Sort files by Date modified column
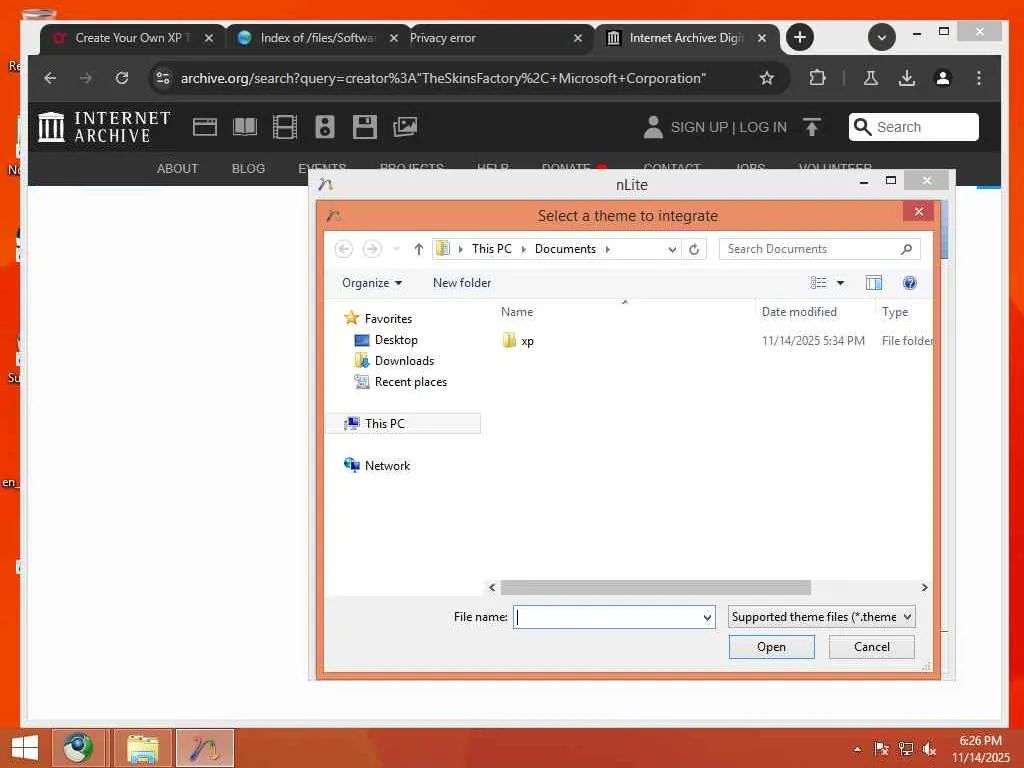The width and height of the screenshot is (1024, 768). click(x=799, y=312)
